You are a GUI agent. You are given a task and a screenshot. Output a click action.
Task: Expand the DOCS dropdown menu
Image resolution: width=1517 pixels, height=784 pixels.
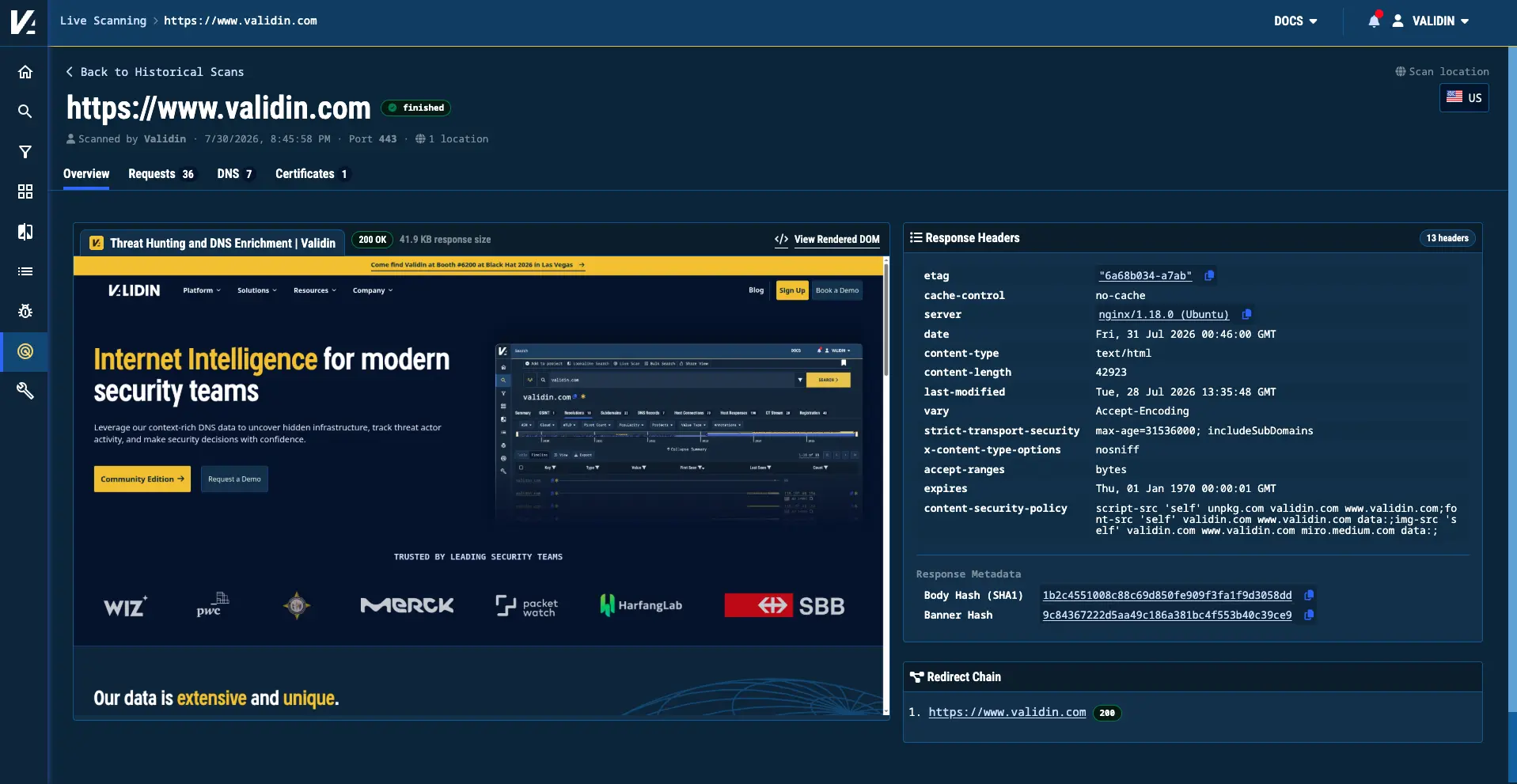coord(1295,21)
